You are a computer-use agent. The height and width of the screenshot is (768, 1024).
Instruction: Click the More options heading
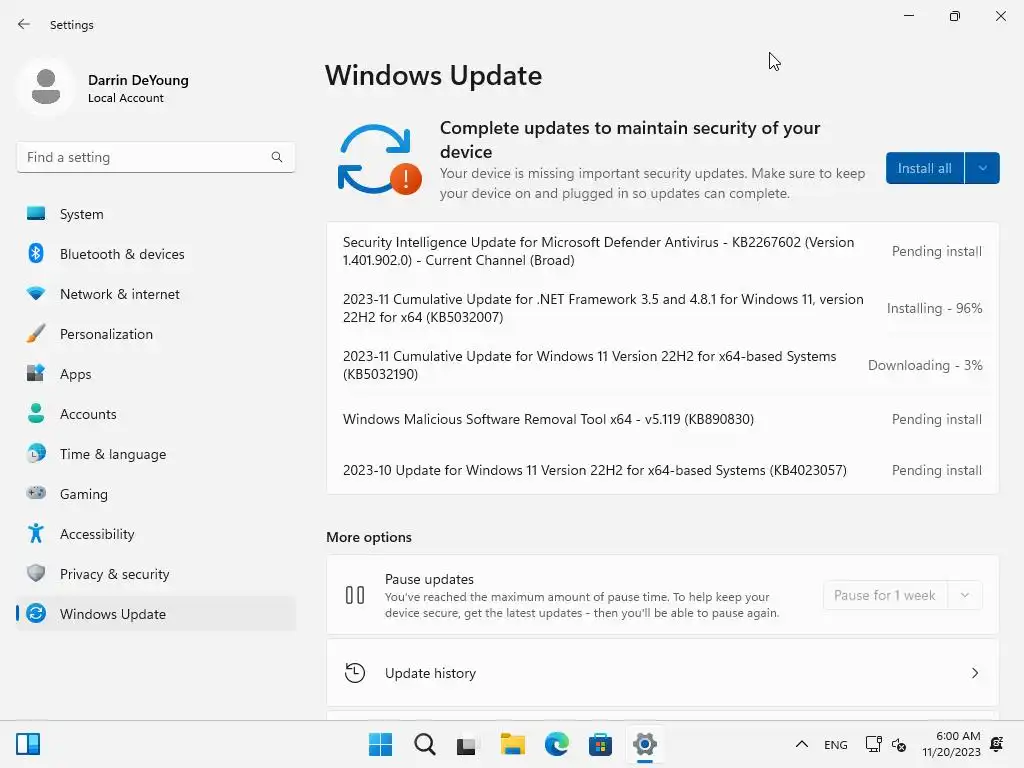click(x=369, y=537)
